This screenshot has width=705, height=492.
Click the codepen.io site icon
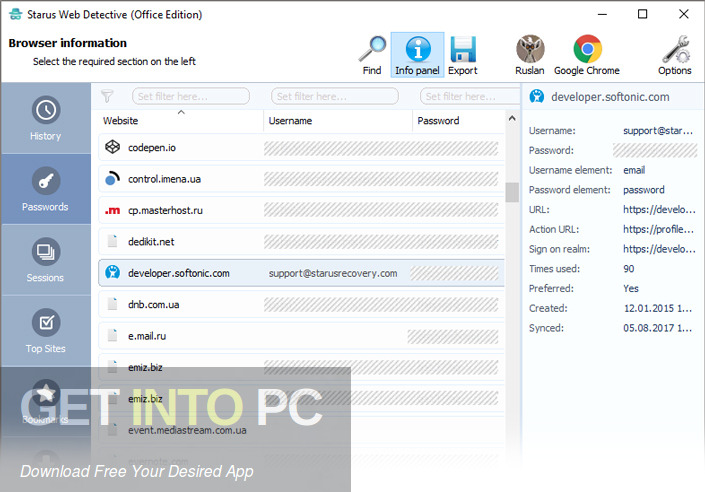coord(112,147)
